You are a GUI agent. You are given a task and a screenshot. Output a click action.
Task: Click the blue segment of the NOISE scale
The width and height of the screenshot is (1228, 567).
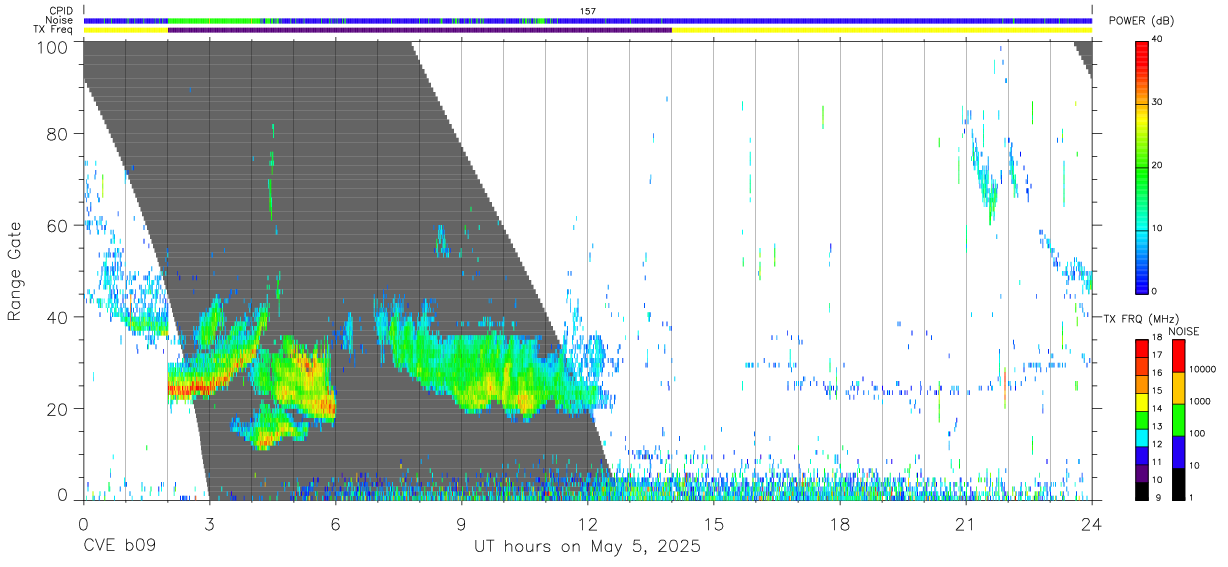[x=1178, y=451]
